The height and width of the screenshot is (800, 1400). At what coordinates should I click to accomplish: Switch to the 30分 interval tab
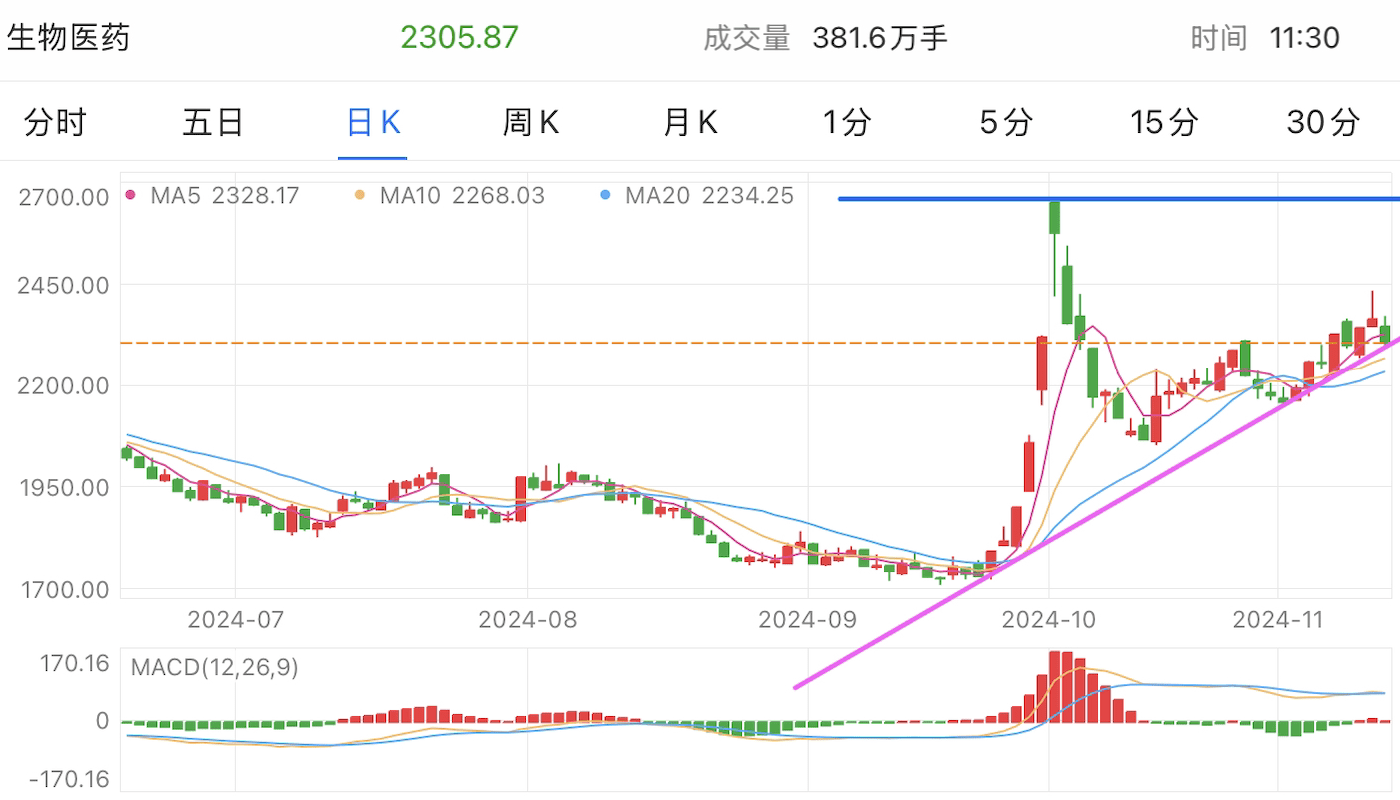[1323, 123]
